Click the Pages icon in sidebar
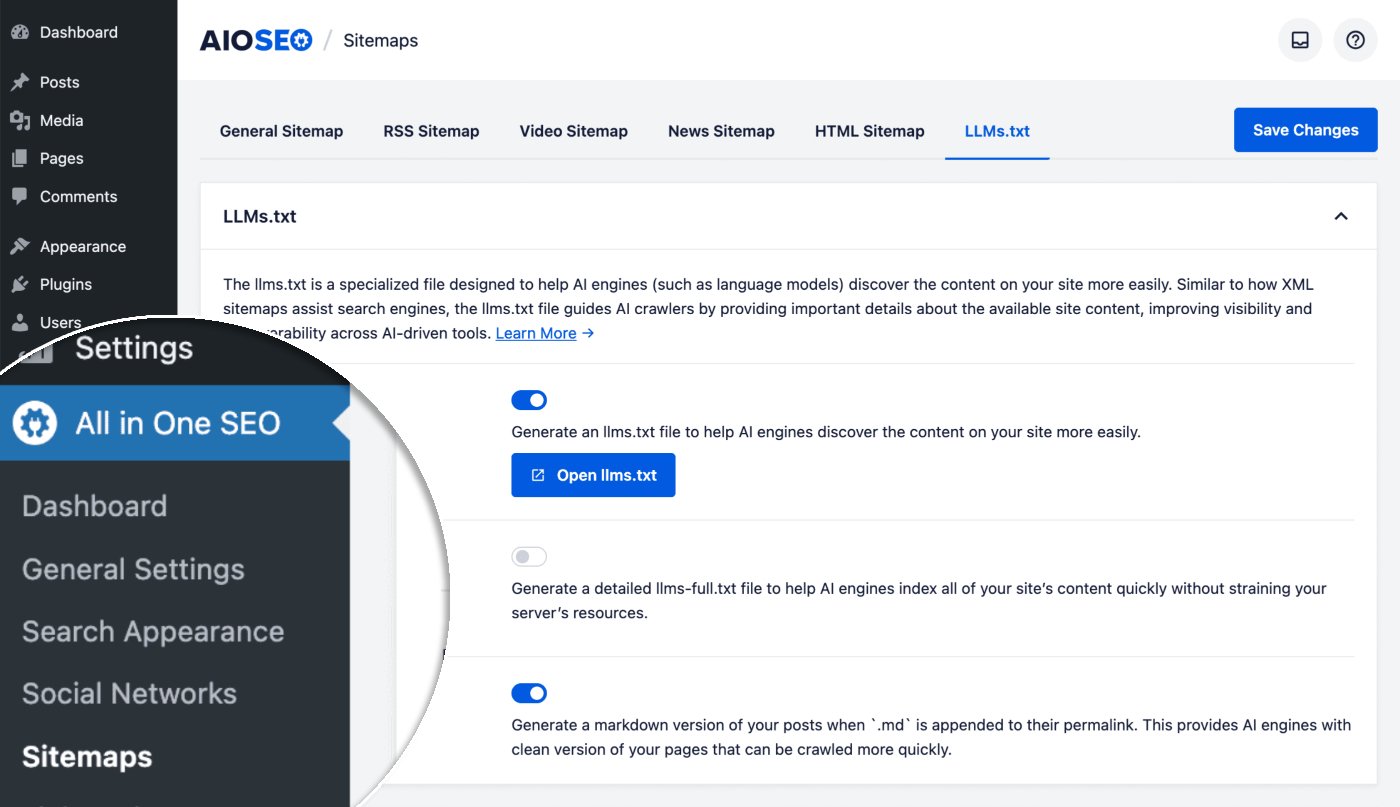Screen dimensions: 1400x807 [x=19, y=158]
